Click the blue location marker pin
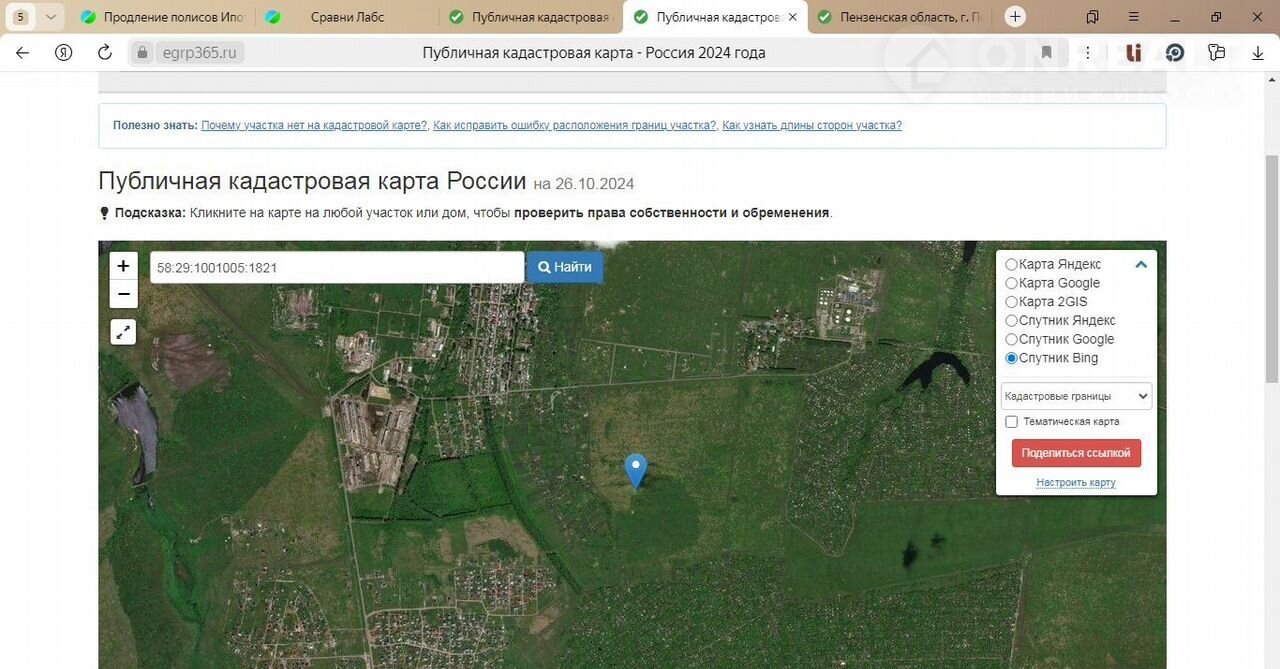 point(635,469)
